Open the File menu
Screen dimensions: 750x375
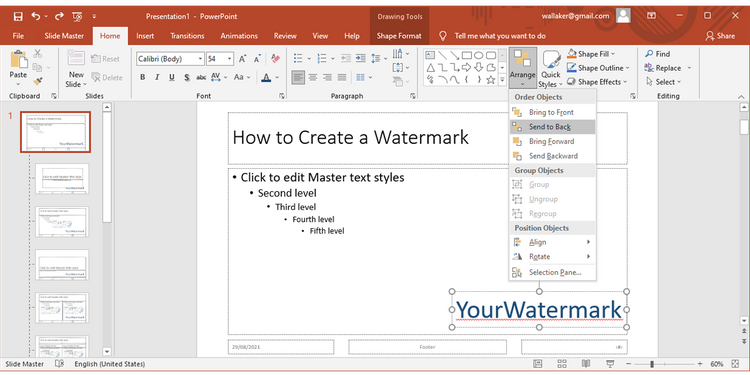(x=18, y=36)
